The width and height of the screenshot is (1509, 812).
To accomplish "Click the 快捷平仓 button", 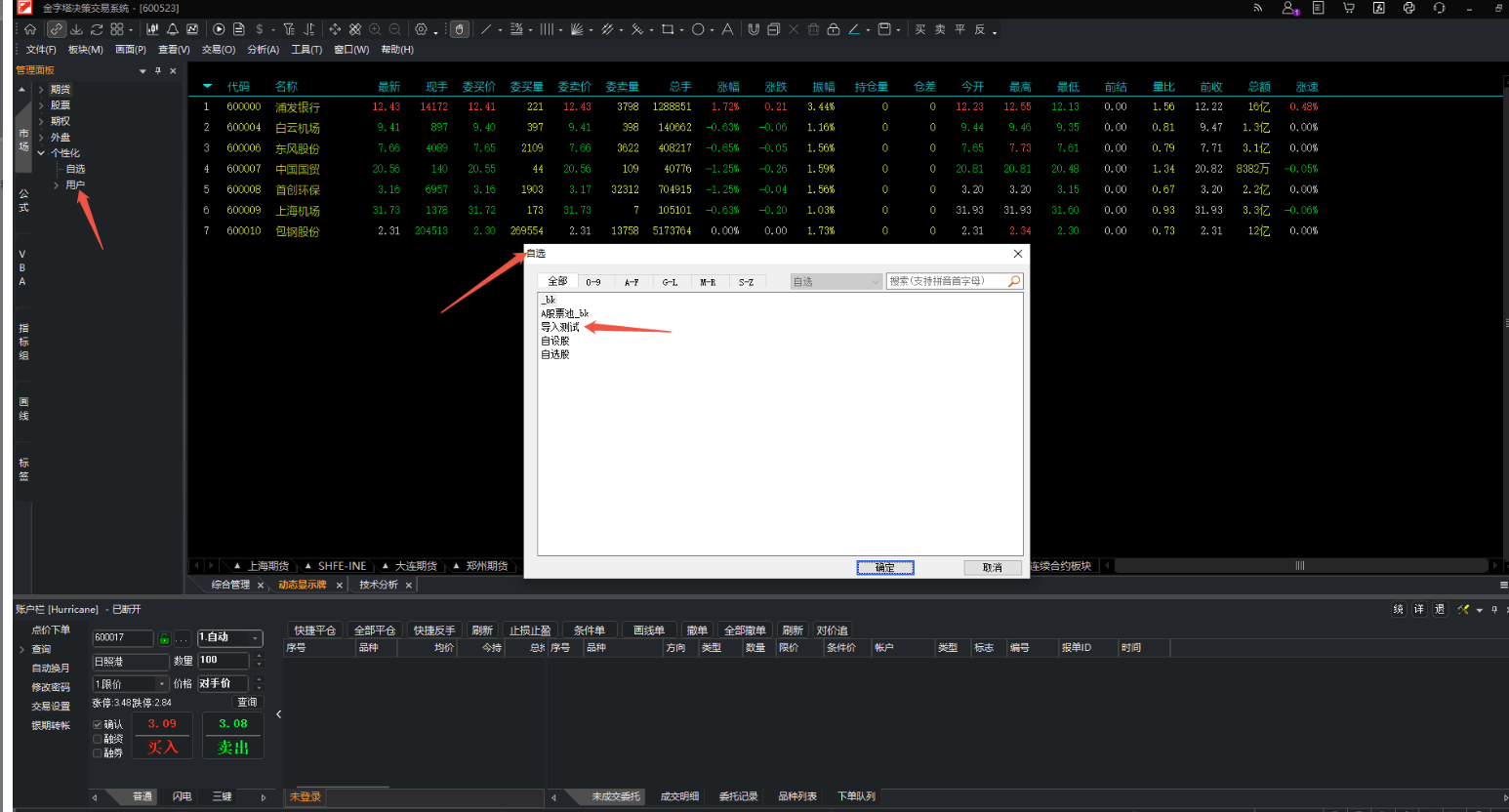I will pyautogui.click(x=314, y=630).
